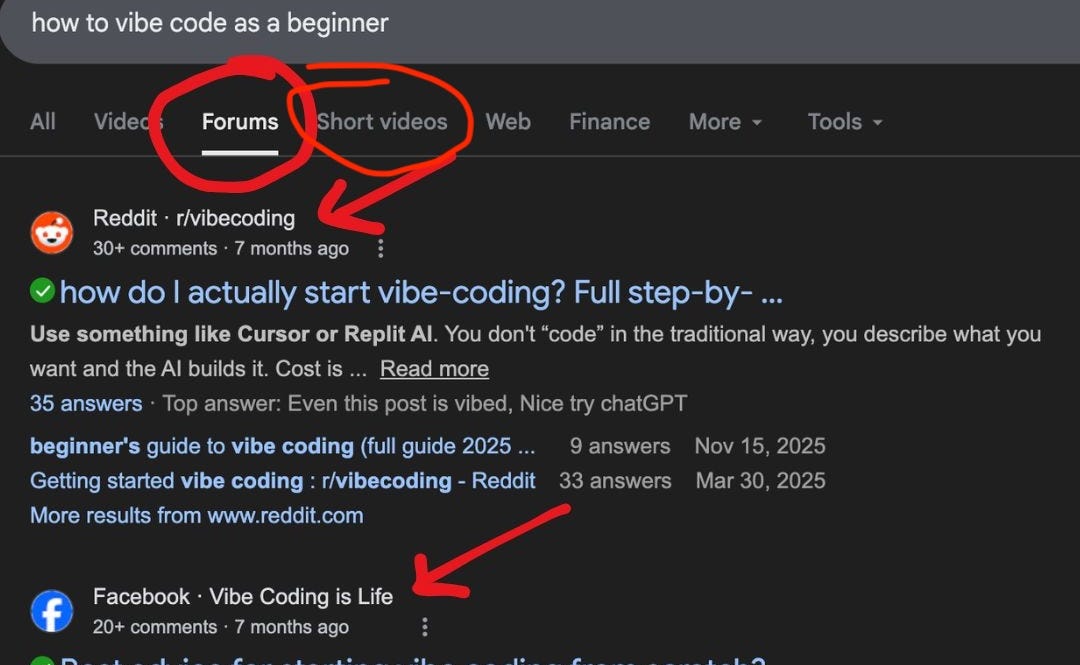Image resolution: width=1080 pixels, height=665 pixels.
Task: Click the Facebook logo icon
Action: (x=52, y=611)
